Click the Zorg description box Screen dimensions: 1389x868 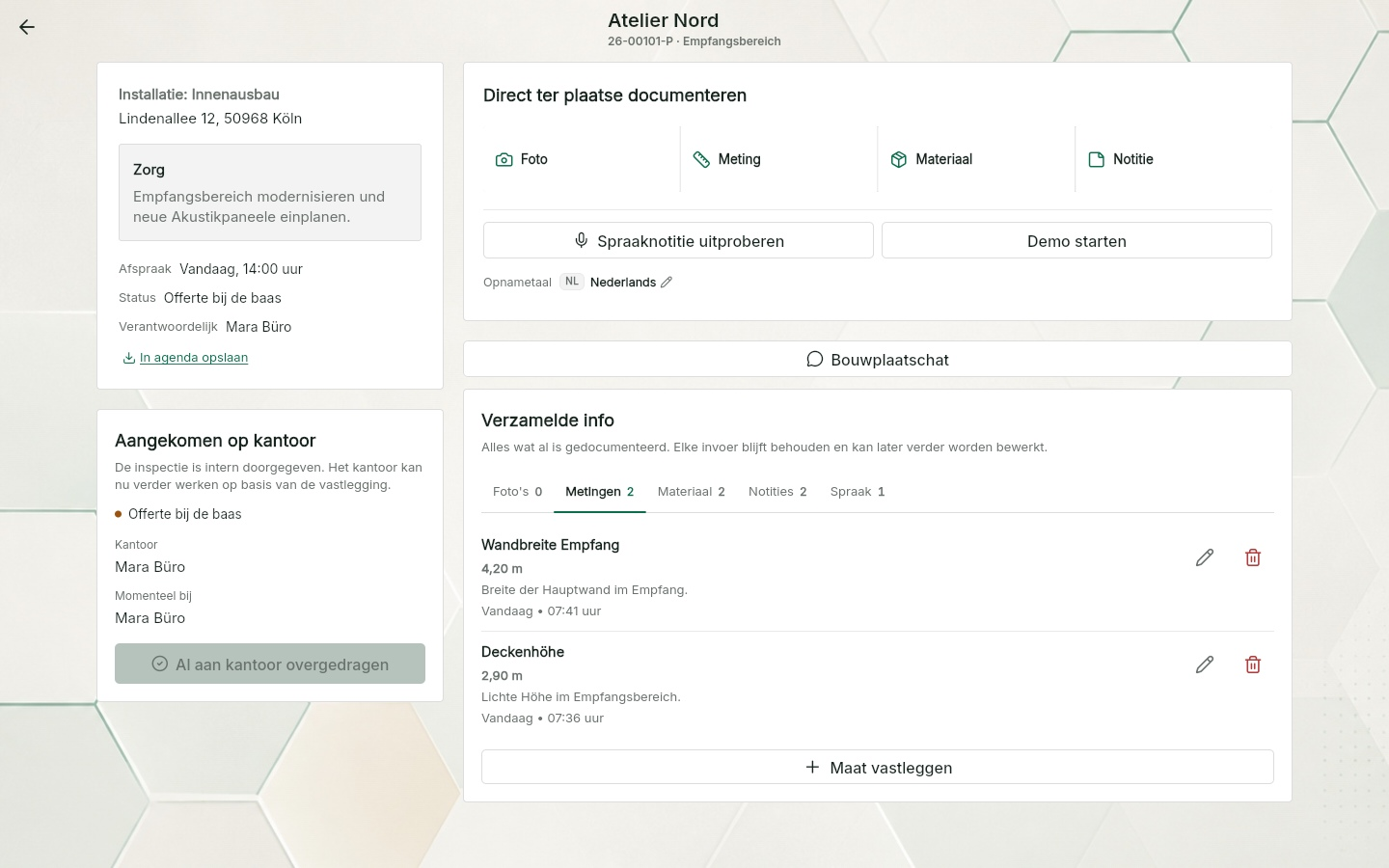(270, 192)
